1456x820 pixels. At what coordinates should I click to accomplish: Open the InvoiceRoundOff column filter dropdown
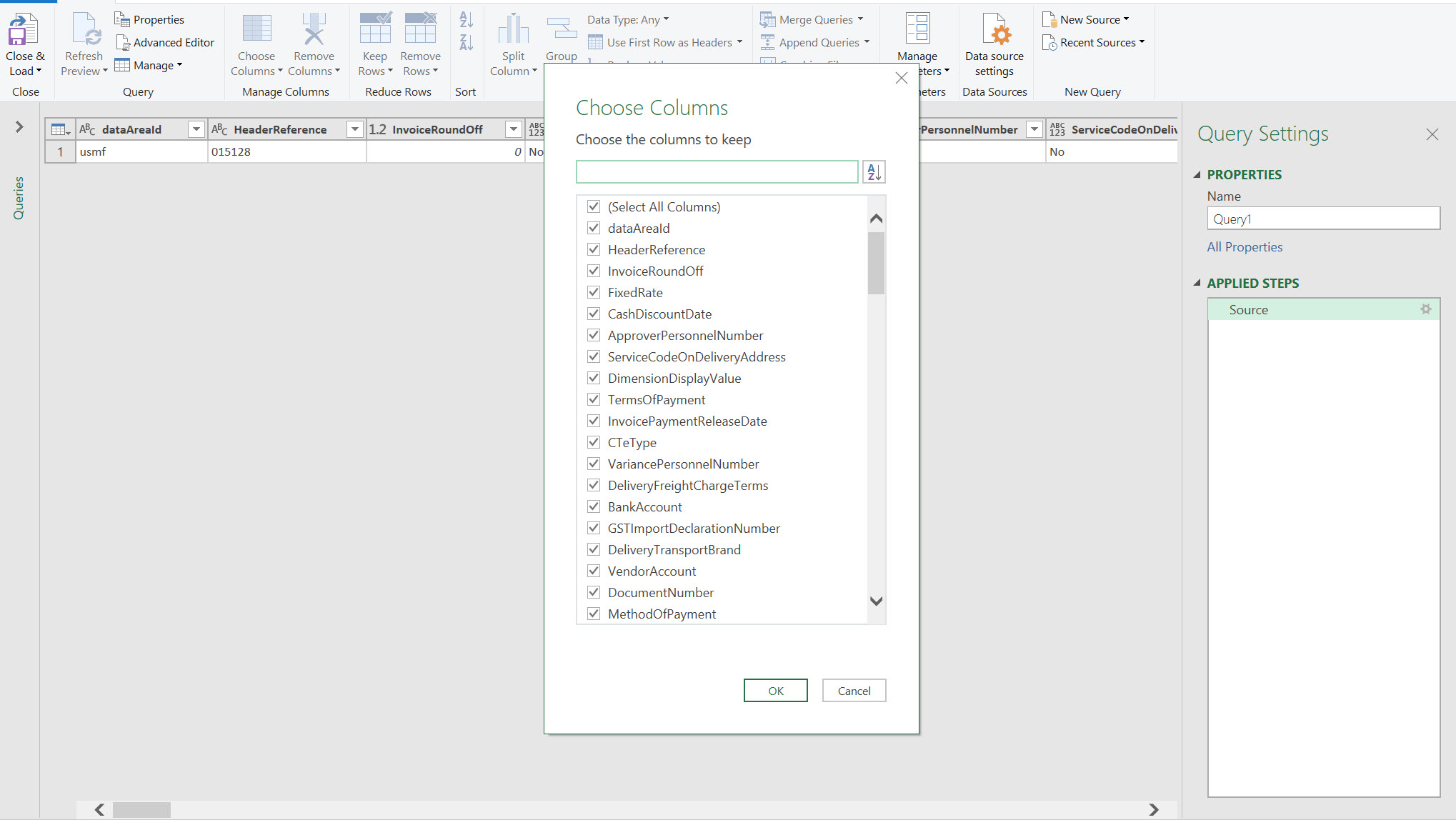pos(513,129)
